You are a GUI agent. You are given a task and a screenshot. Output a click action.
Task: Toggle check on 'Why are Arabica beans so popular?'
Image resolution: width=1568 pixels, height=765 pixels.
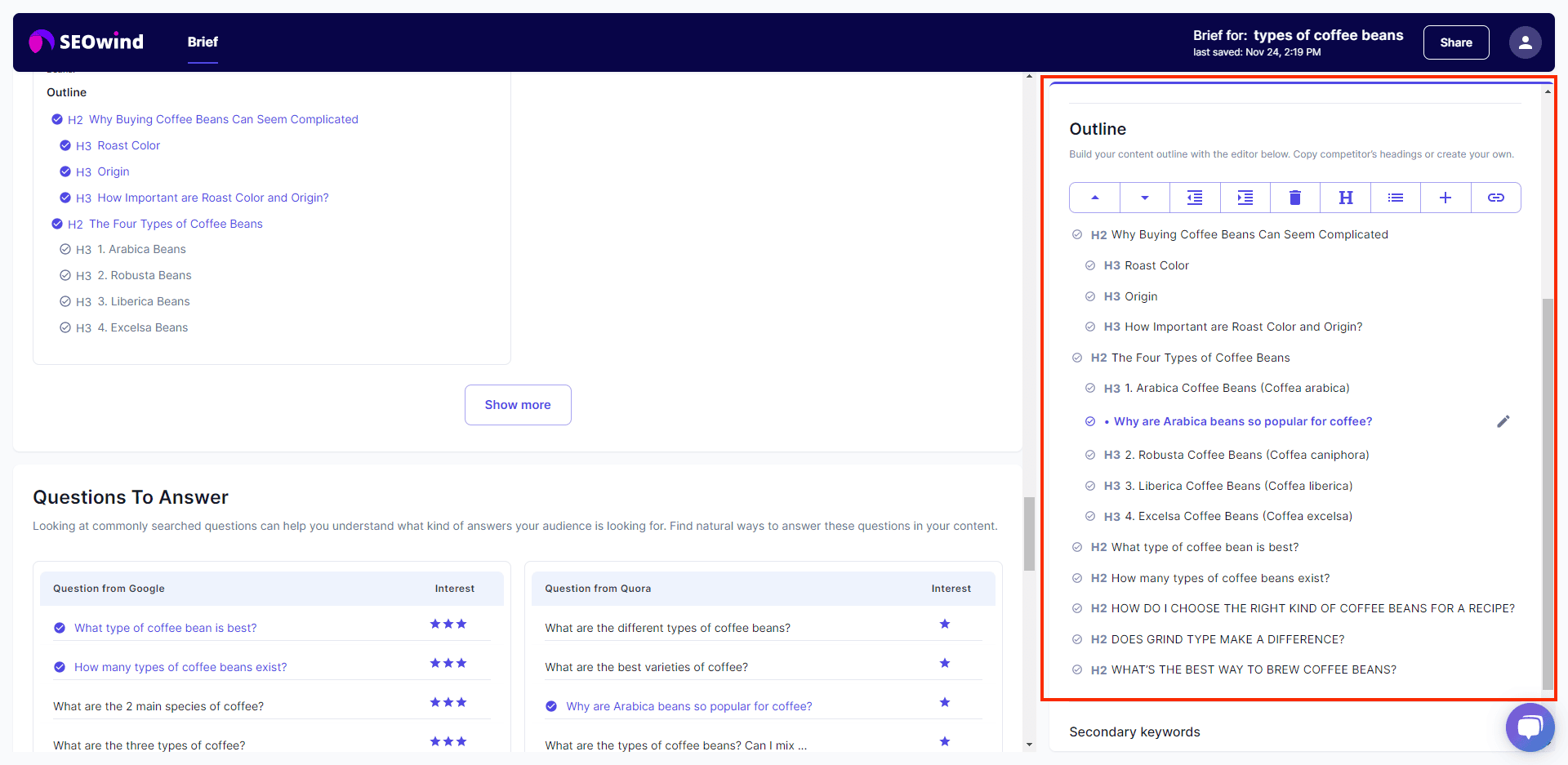tap(552, 706)
